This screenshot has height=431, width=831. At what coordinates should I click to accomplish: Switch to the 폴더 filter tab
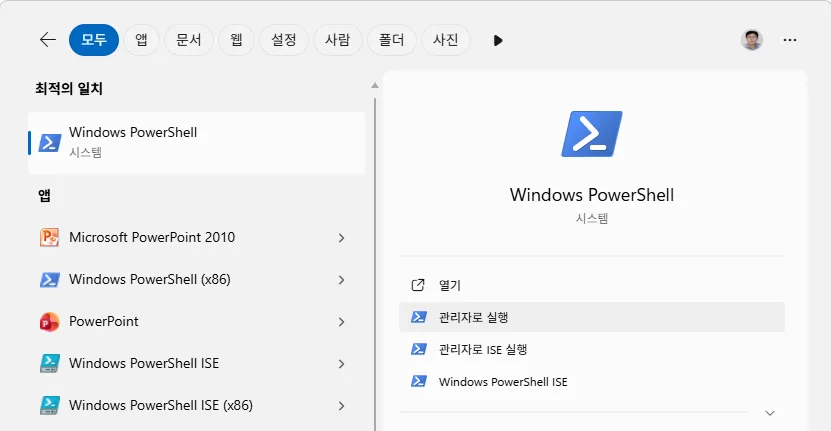pos(392,40)
